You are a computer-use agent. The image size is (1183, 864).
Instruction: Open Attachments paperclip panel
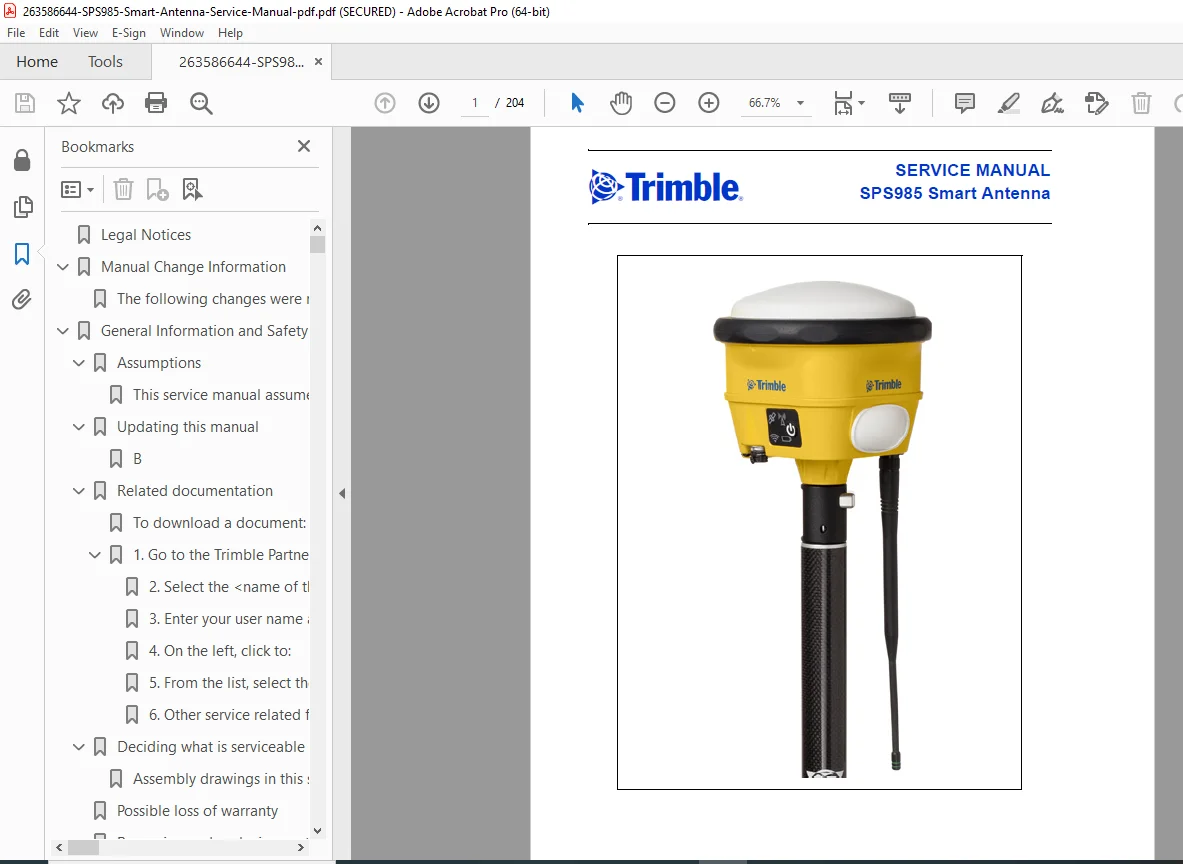(x=22, y=300)
